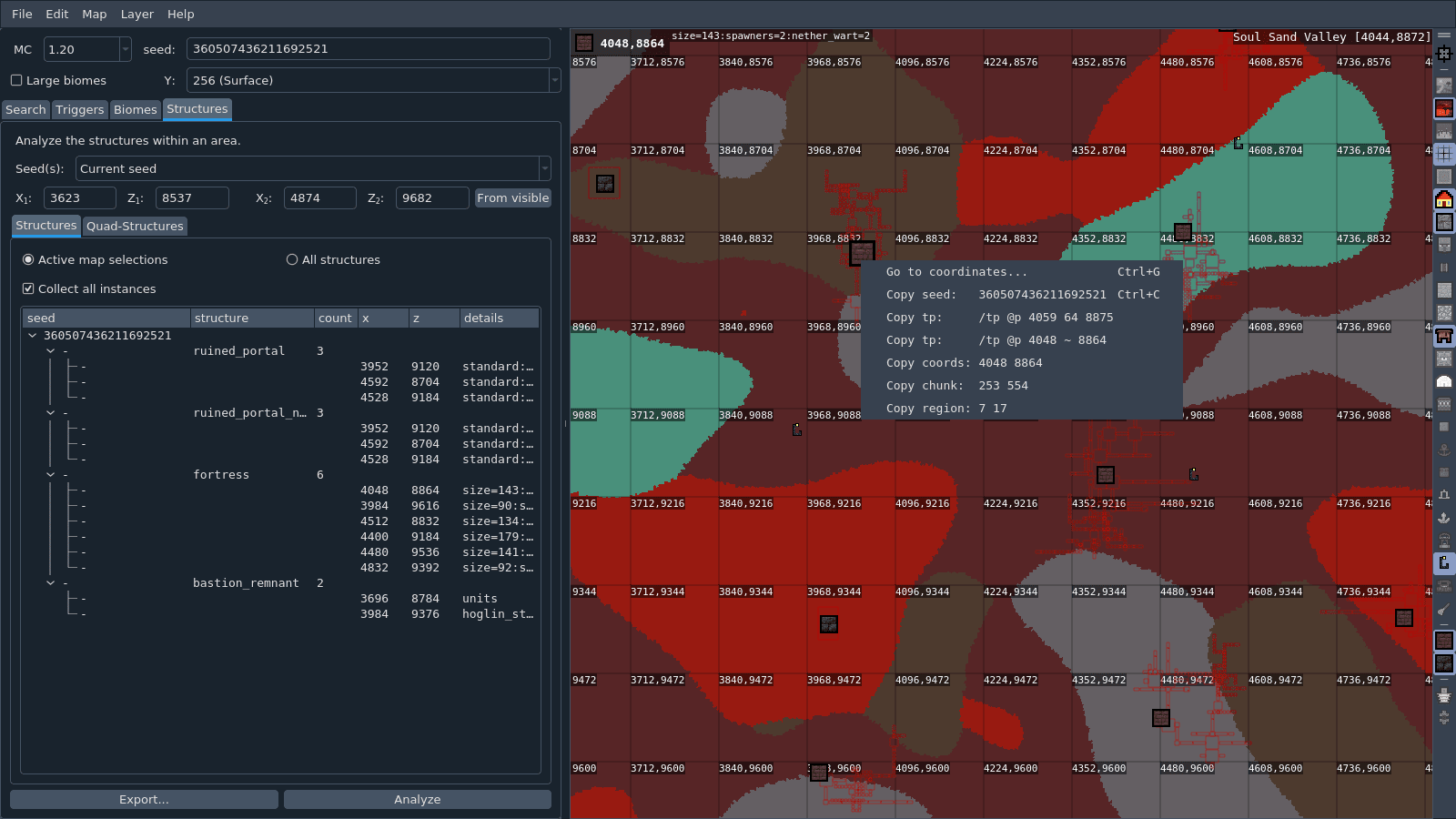Choose Copy region: 7 17
The image size is (1456, 819).
pos(1022,409)
